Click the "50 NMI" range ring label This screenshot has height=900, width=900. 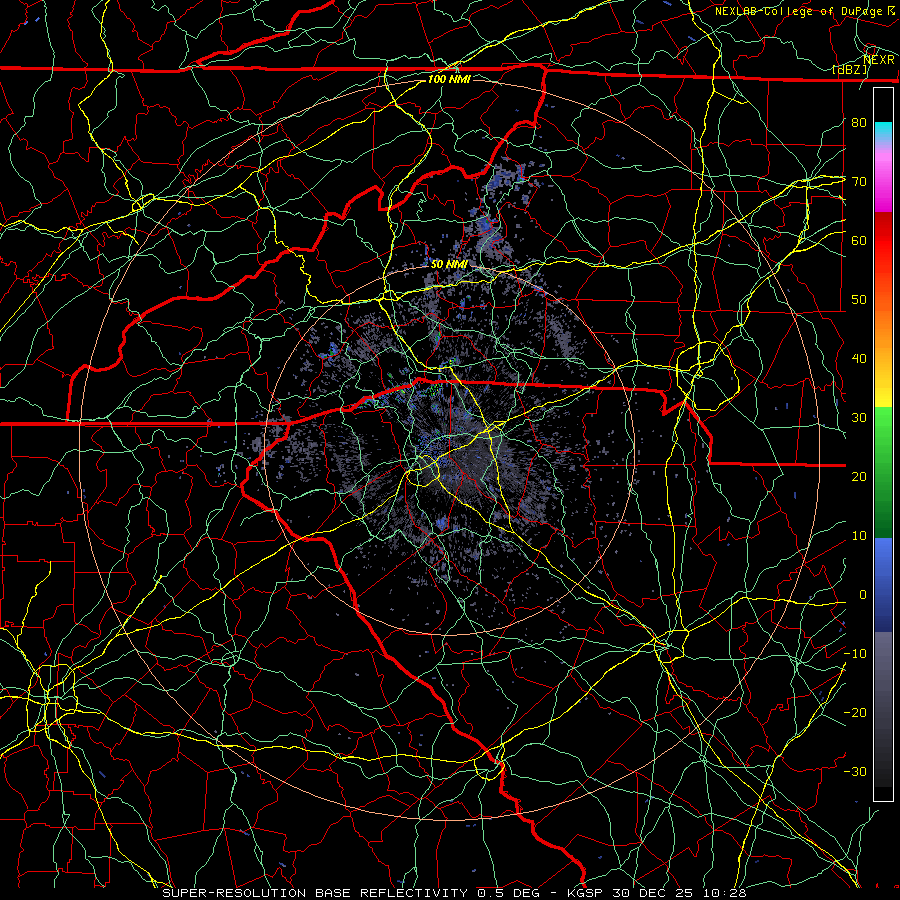(449, 265)
